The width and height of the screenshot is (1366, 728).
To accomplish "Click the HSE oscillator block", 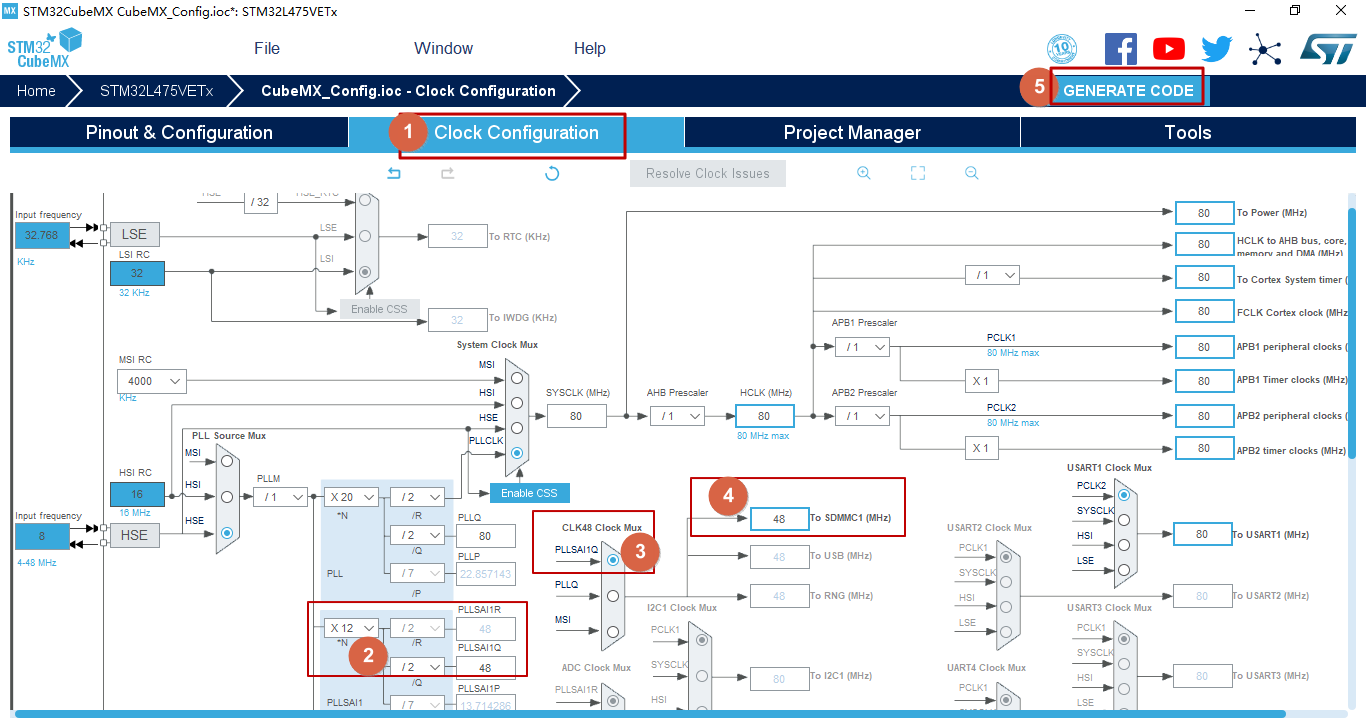I will pyautogui.click(x=134, y=535).
